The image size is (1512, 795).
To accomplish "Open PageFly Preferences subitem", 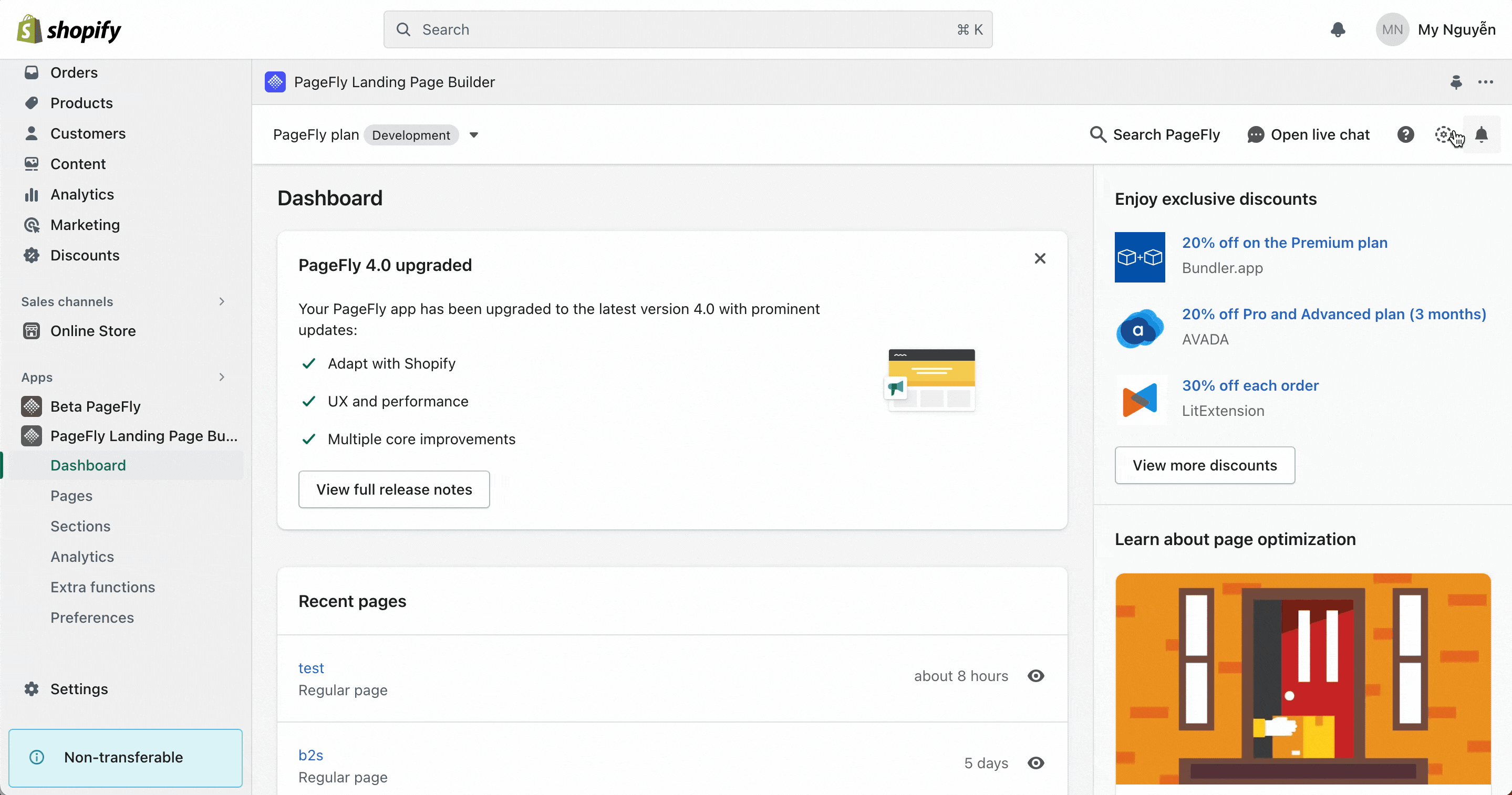I will click(92, 618).
